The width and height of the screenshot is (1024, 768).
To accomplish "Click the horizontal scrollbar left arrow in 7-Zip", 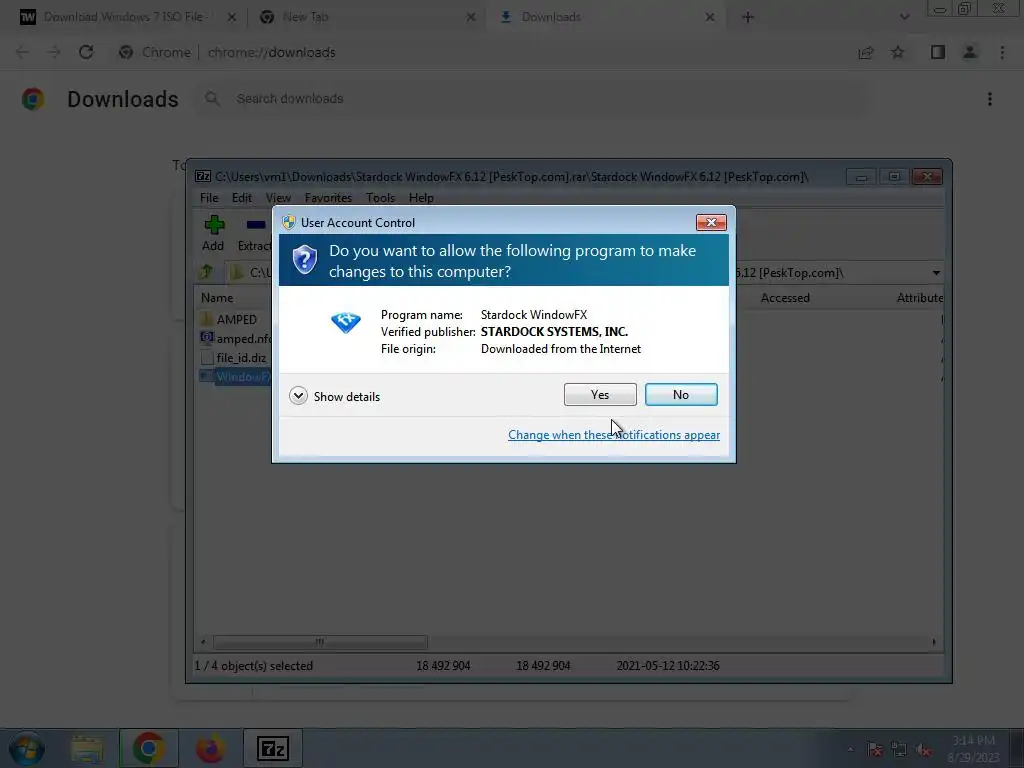I will pyautogui.click(x=203, y=642).
